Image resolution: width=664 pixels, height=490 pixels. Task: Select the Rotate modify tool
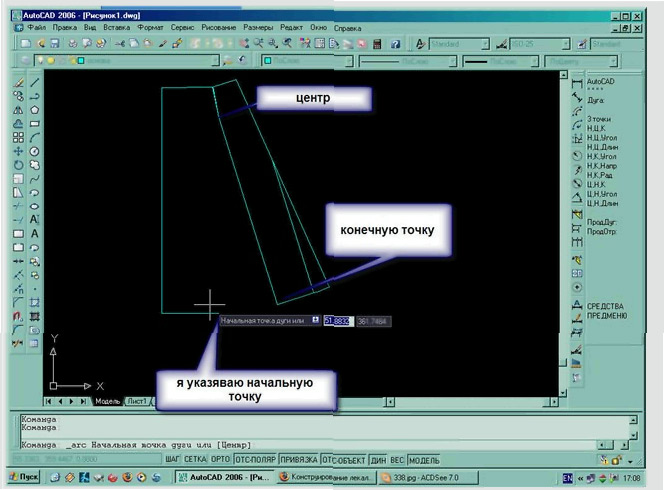[x=19, y=164]
